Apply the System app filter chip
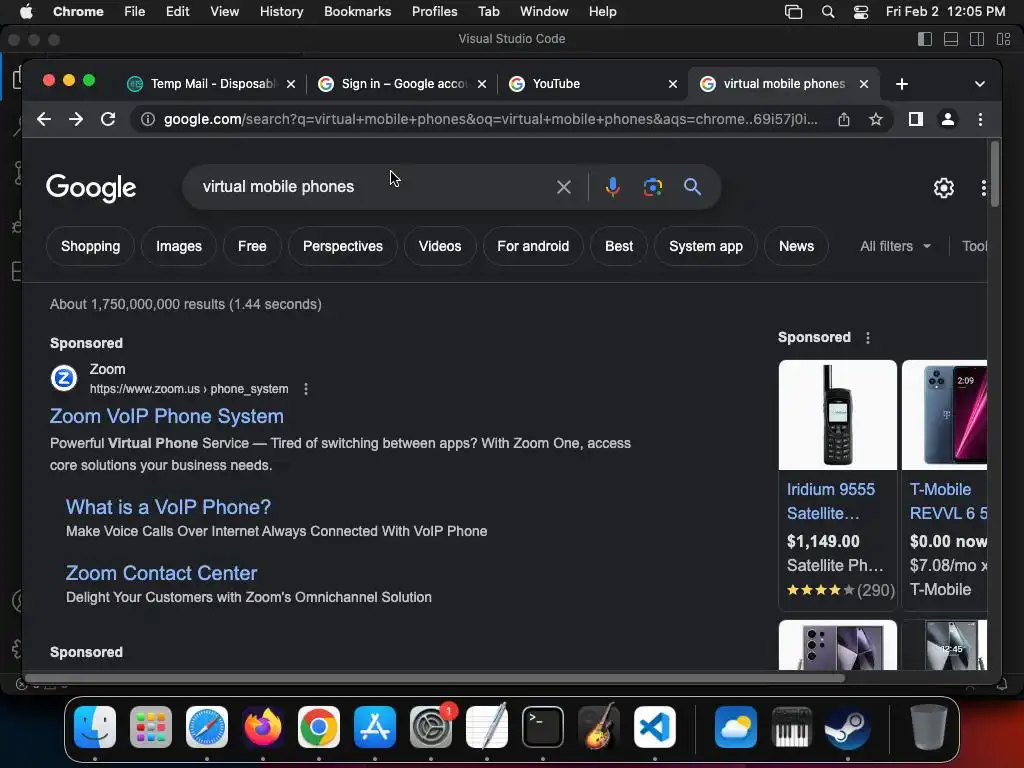1024x768 pixels. [706, 246]
